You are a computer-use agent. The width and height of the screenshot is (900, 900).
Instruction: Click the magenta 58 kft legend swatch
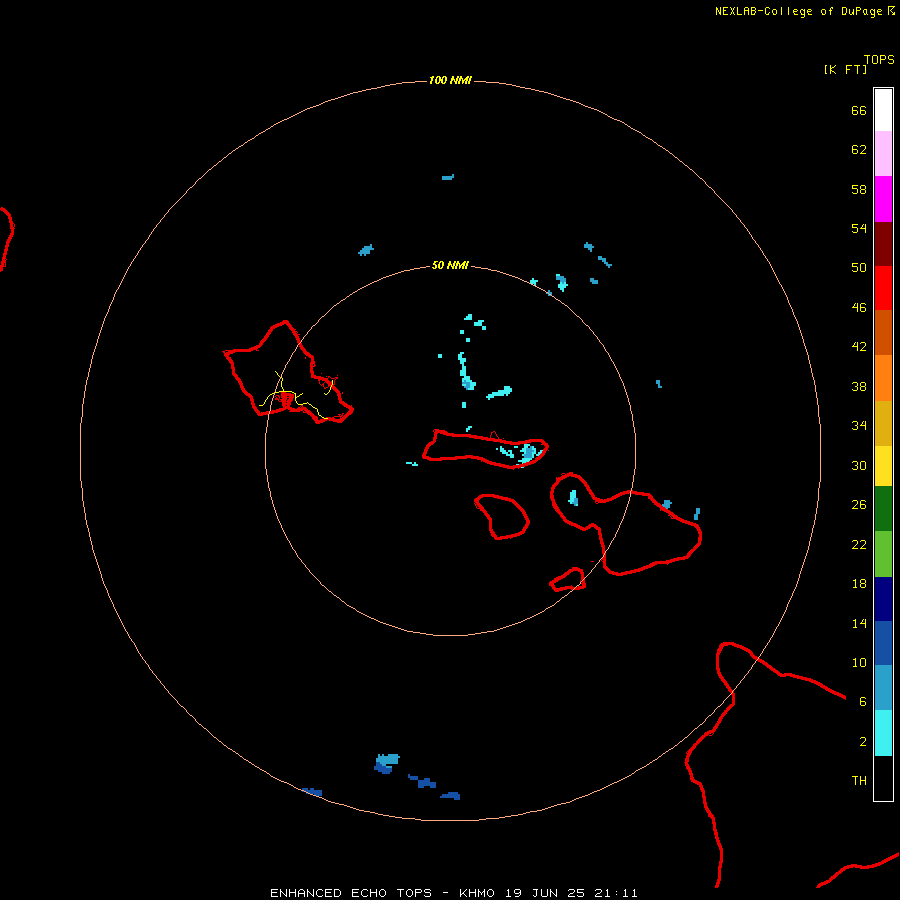click(883, 199)
